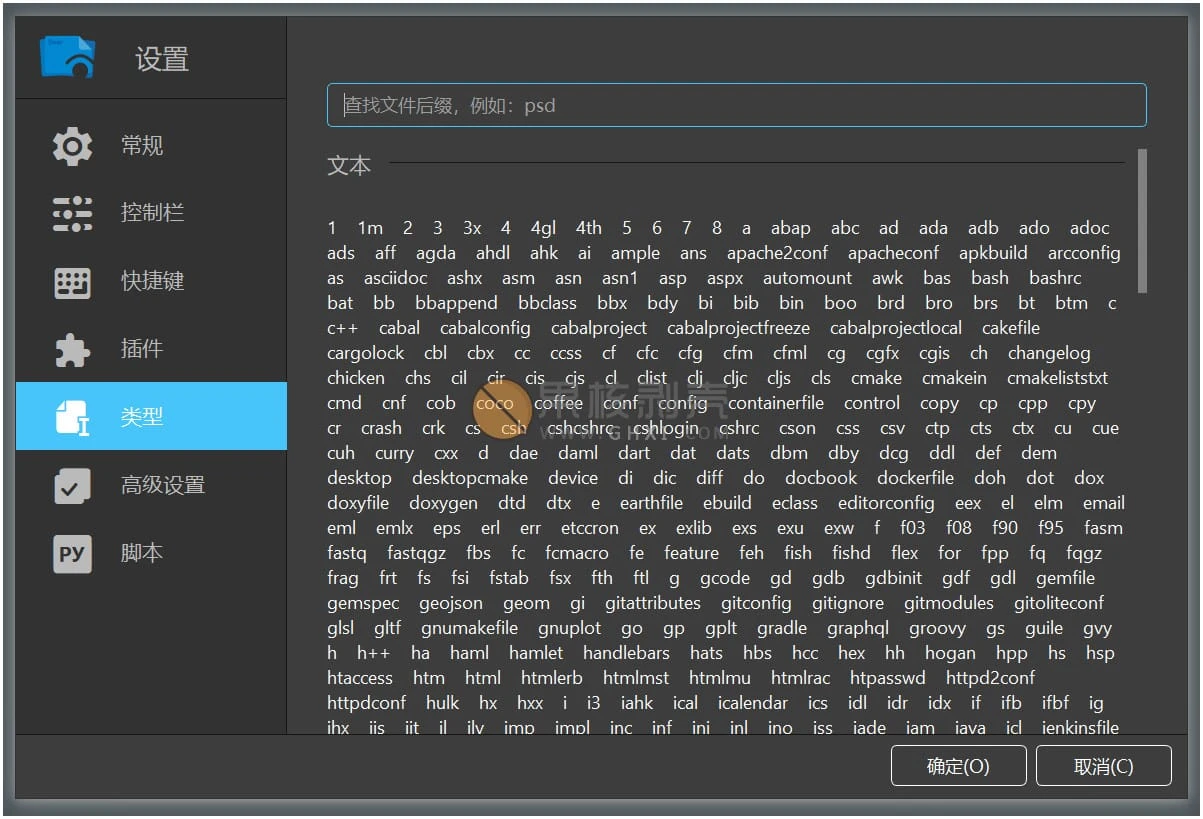This screenshot has width=1203, height=819.
Task: Click the apache2conf extension entry
Action: pyautogui.click(x=778, y=252)
